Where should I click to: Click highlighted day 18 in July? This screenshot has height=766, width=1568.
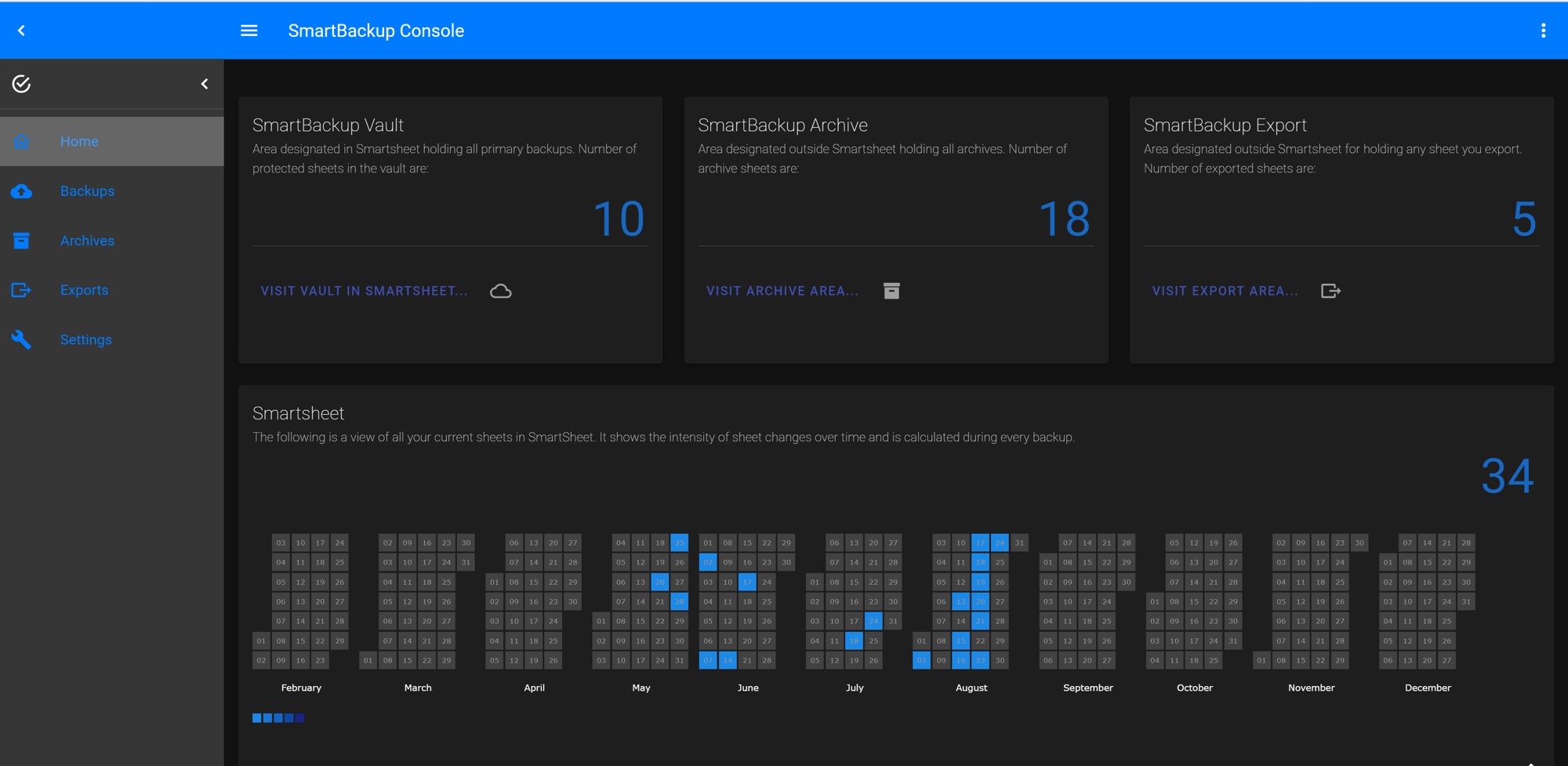854,641
